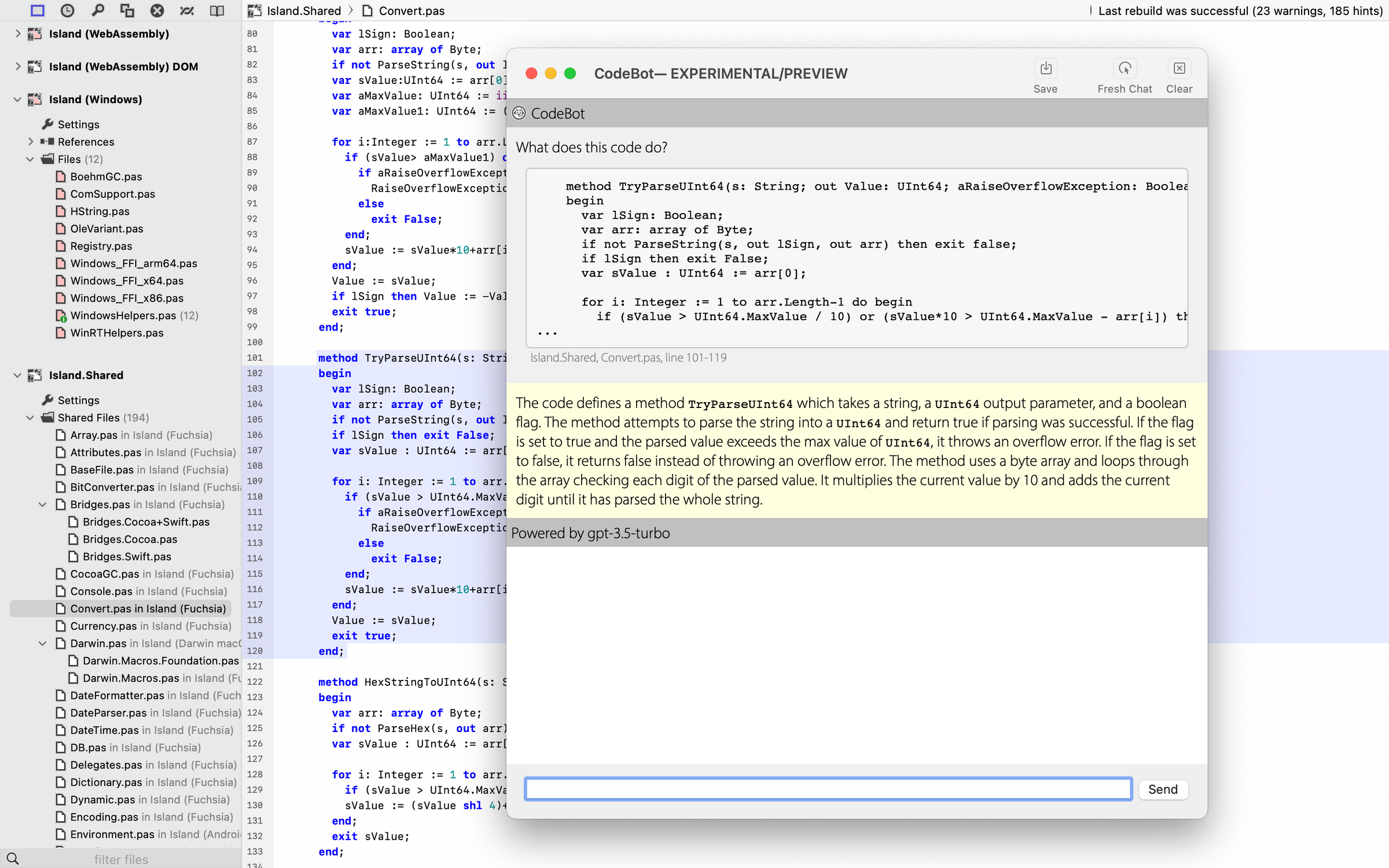Image resolution: width=1389 pixels, height=868 pixels.
Task: Expand the References node under Island (Windows)
Action: [30, 142]
